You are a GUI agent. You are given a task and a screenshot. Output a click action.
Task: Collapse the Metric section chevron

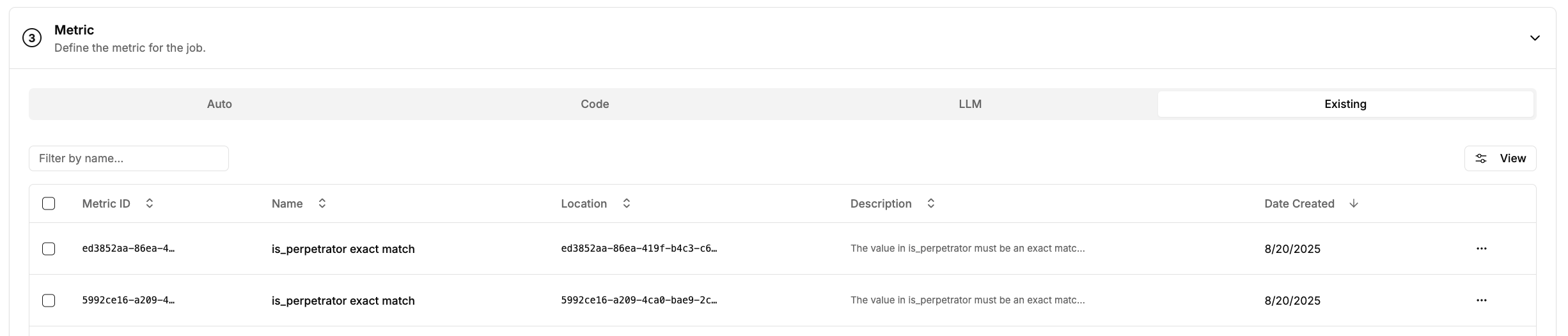coord(1535,38)
